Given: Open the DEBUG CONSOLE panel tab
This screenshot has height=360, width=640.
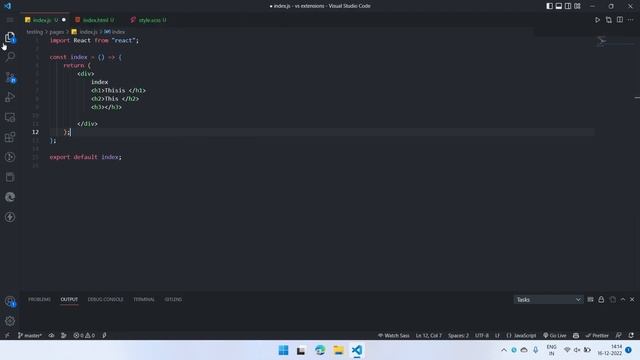Looking at the screenshot, I should (x=105, y=300).
